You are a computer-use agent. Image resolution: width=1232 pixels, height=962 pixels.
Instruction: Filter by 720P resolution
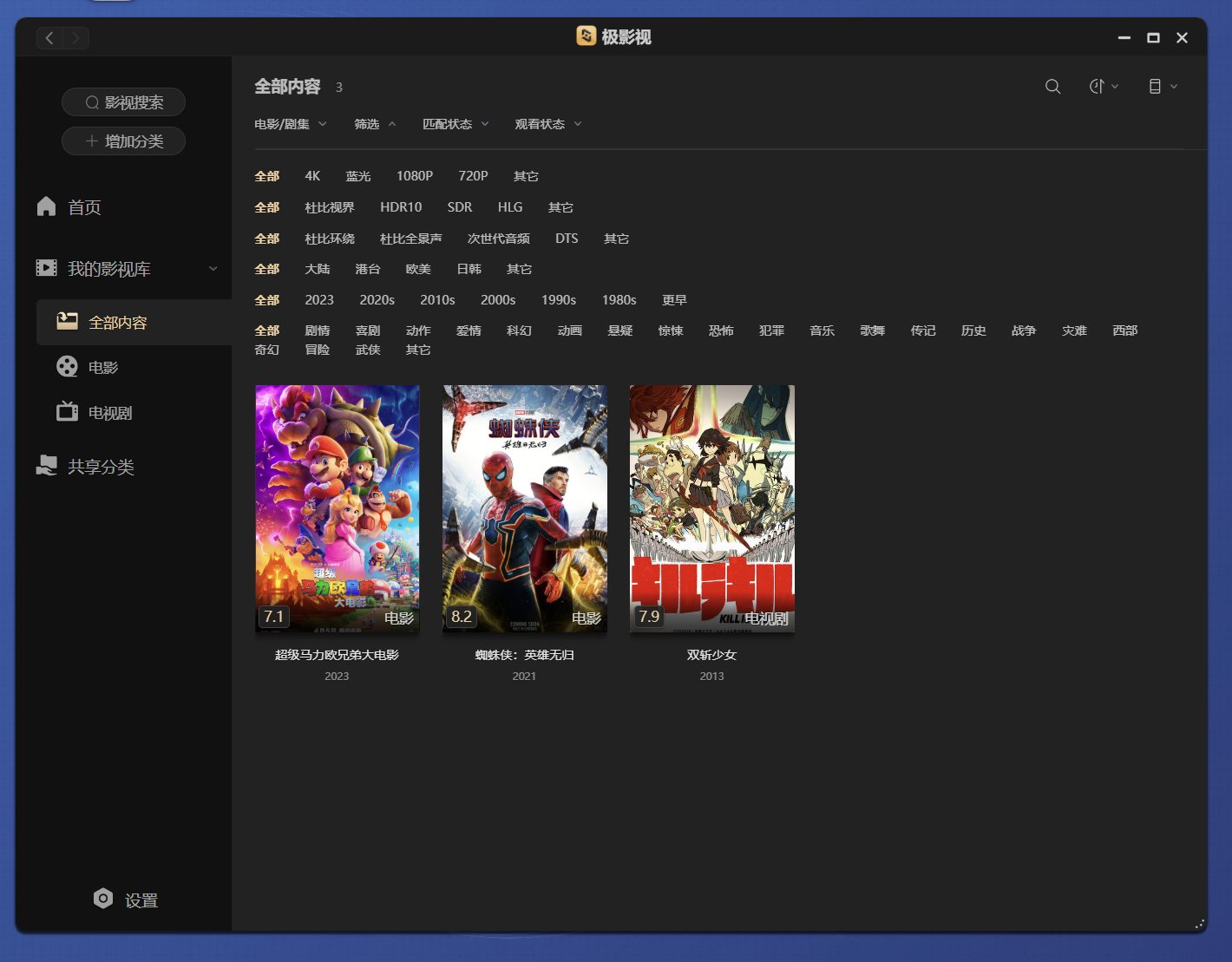point(473,176)
